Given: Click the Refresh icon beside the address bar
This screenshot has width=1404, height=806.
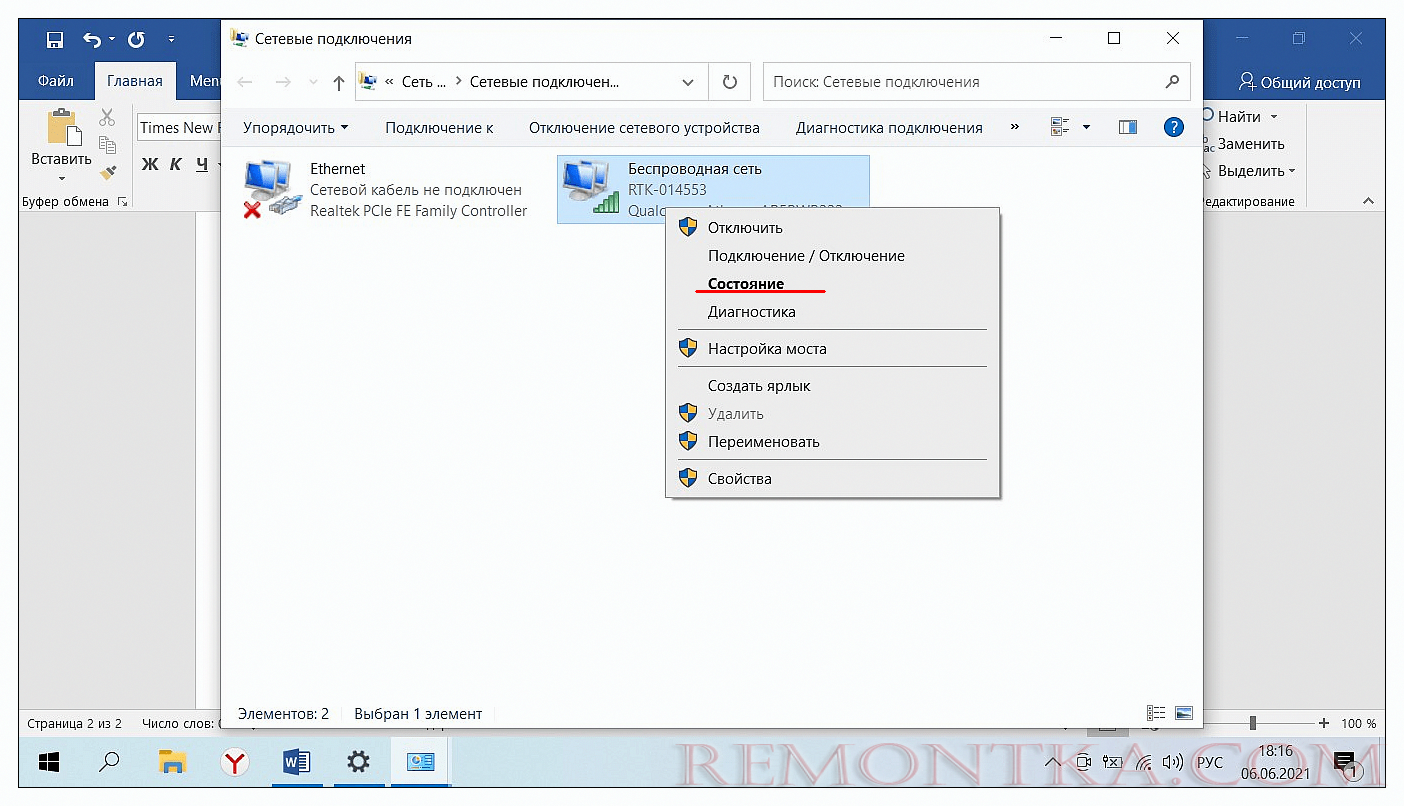Looking at the screenshot, I should click(x=729, y=82).
